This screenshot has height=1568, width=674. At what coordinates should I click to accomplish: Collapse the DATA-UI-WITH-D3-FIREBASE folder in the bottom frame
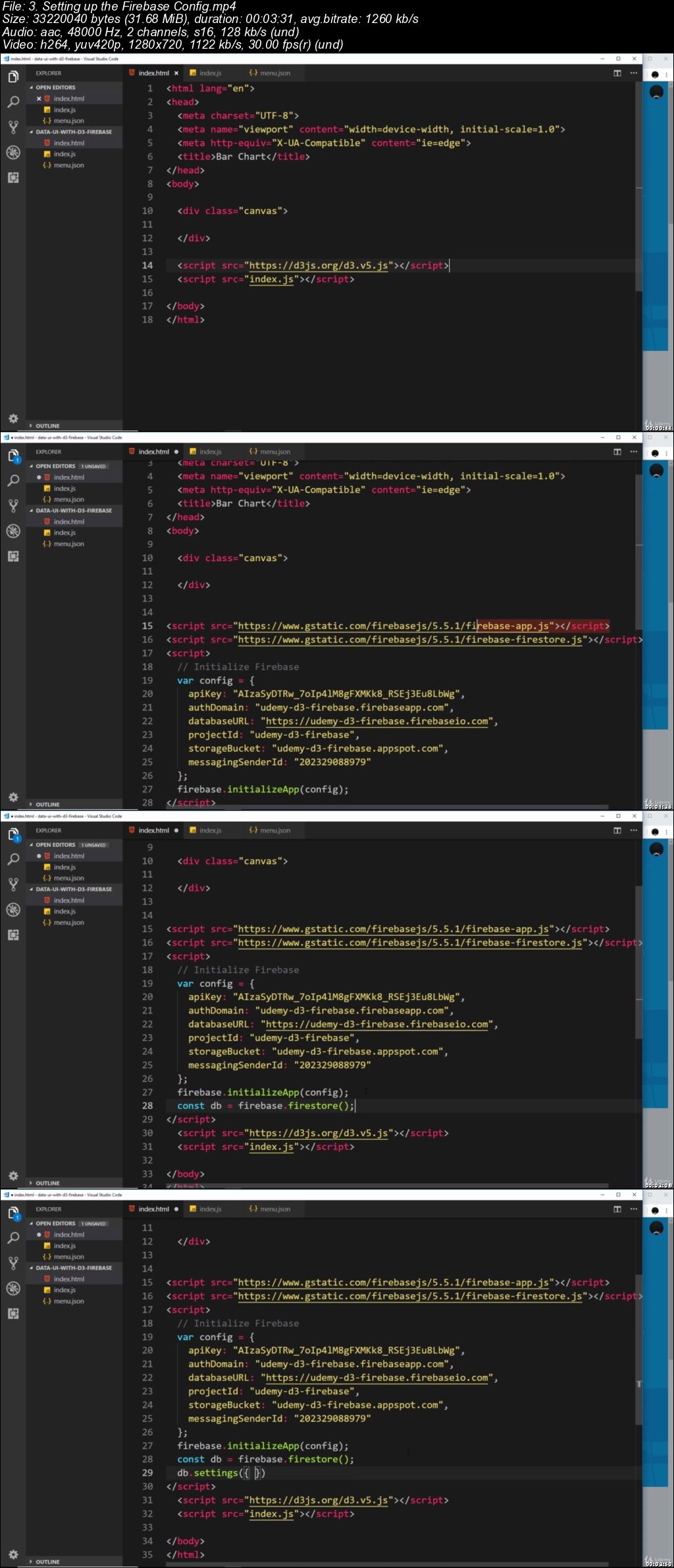tap(74, 1268)
